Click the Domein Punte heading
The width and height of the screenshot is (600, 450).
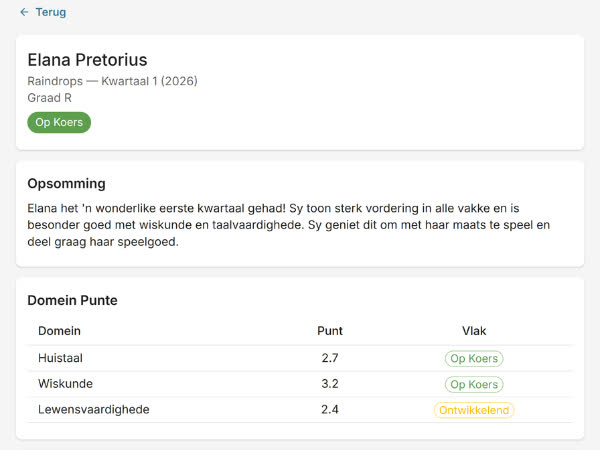click(72, 300)
